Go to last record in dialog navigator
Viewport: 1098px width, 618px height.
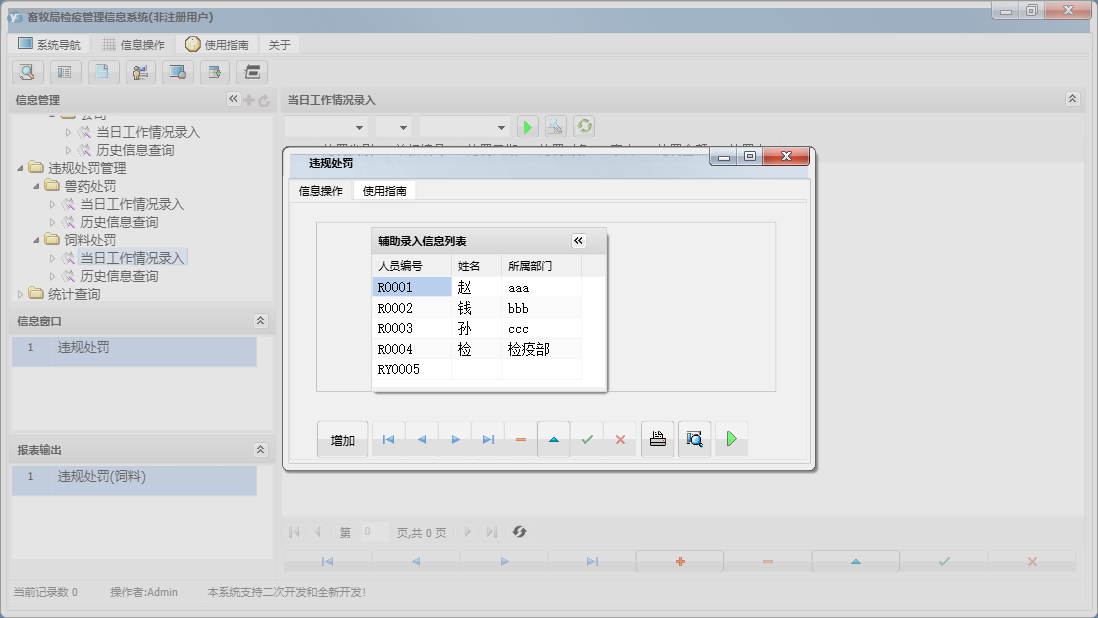(488, 439)
